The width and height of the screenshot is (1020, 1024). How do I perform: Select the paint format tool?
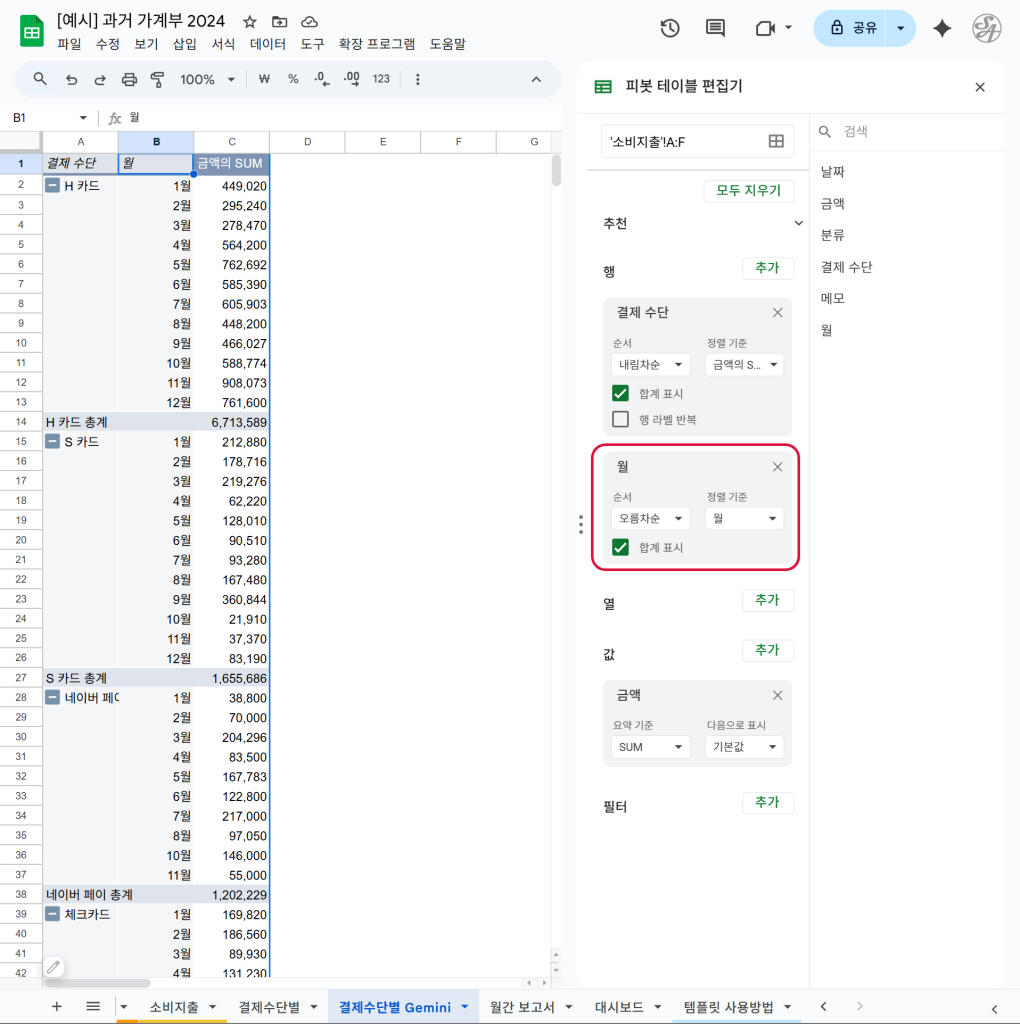point(157,79)
